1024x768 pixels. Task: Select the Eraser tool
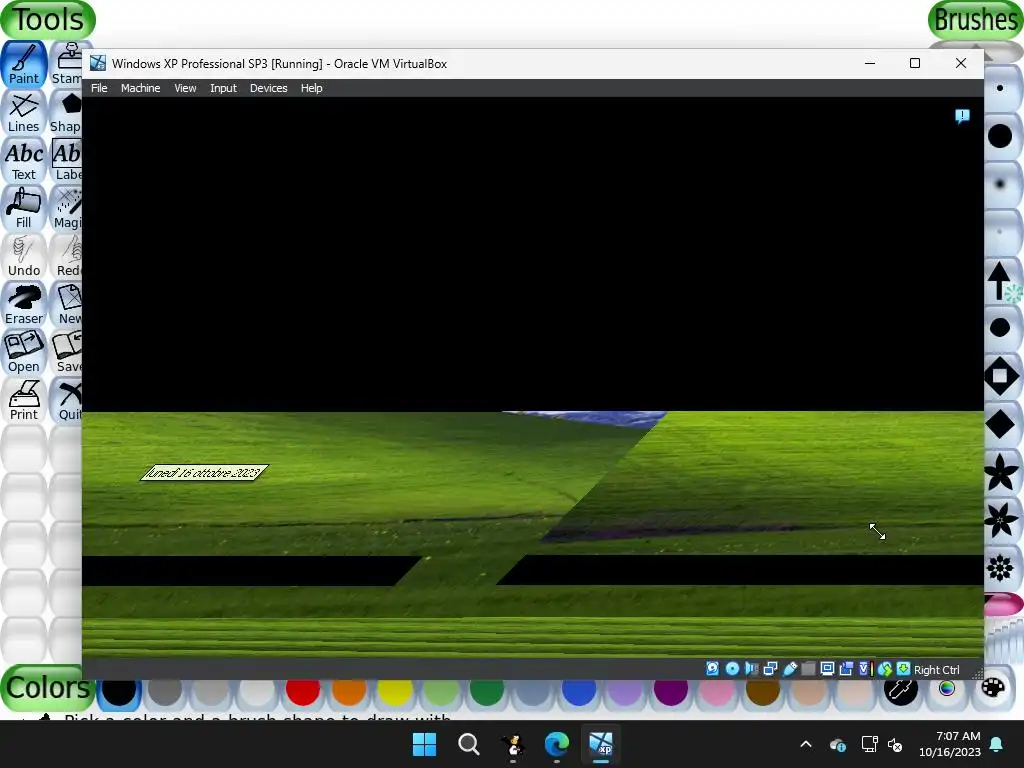click(24, 304)
